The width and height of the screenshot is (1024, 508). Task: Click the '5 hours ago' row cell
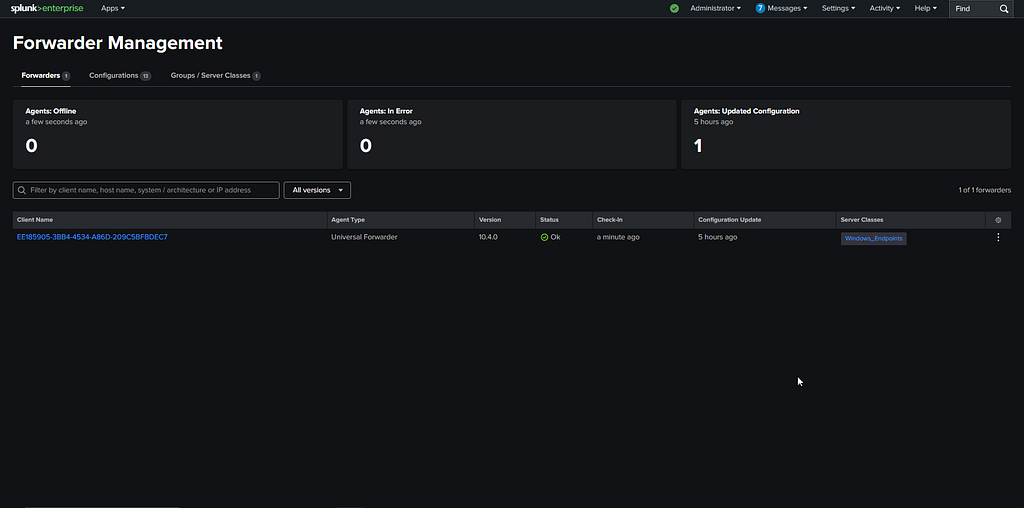[718, 237]
